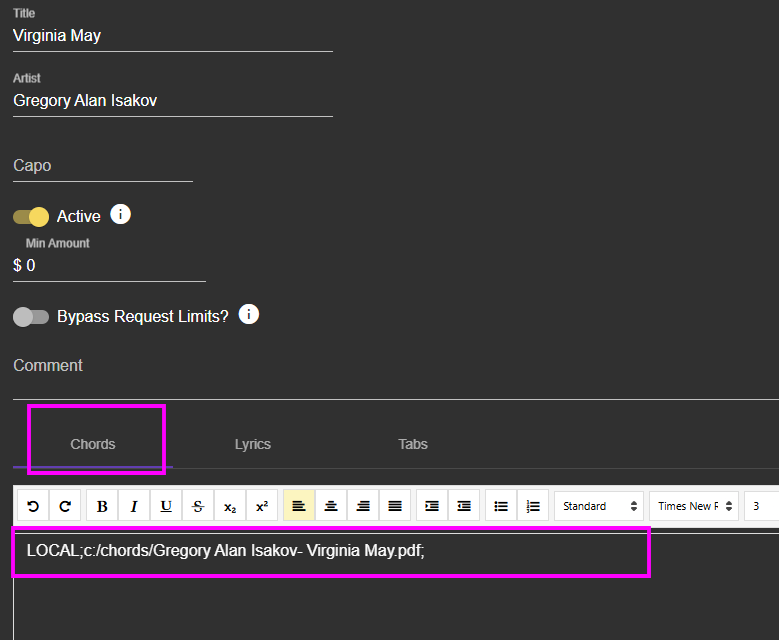Turn off the Active toggle
779x640 pixels.
[31, 217]
